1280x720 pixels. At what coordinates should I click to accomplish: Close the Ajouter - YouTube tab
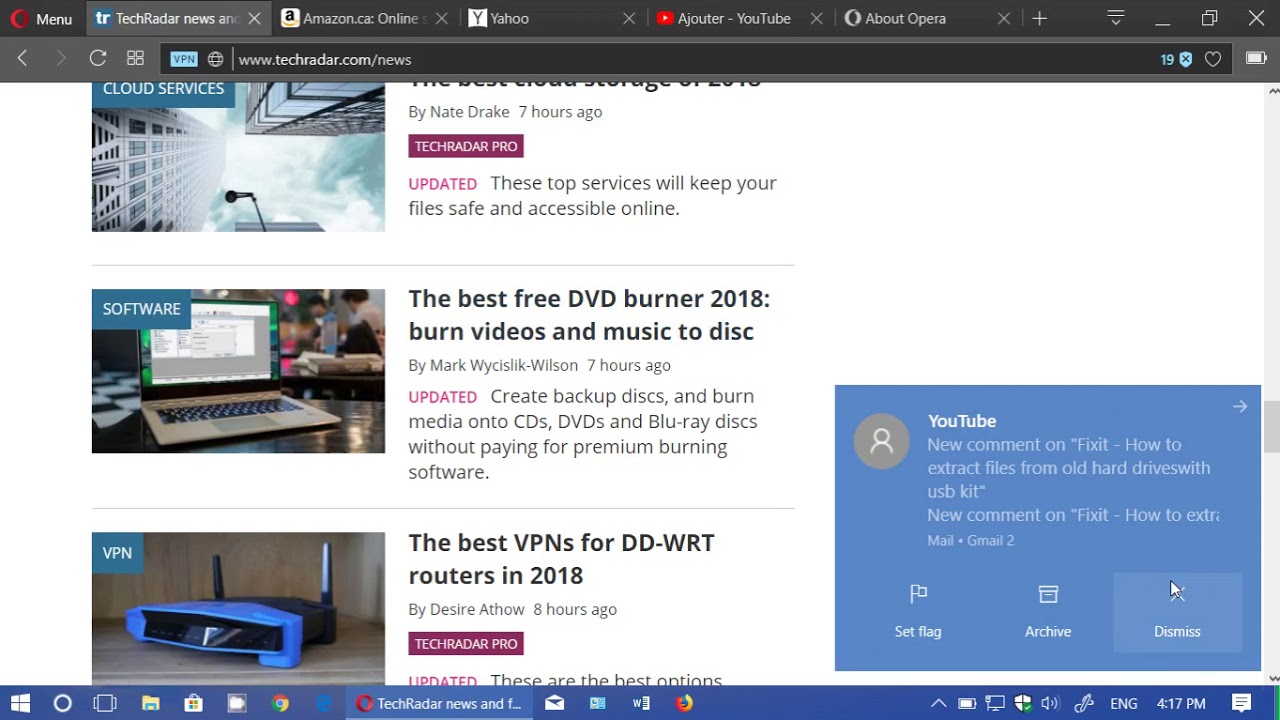[x=817, y=18]
